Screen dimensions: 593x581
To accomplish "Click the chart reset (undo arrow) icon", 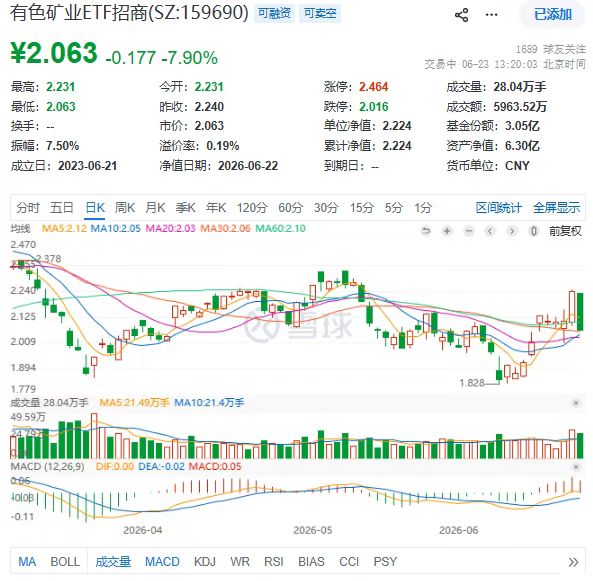I will [x=426, y=231].
